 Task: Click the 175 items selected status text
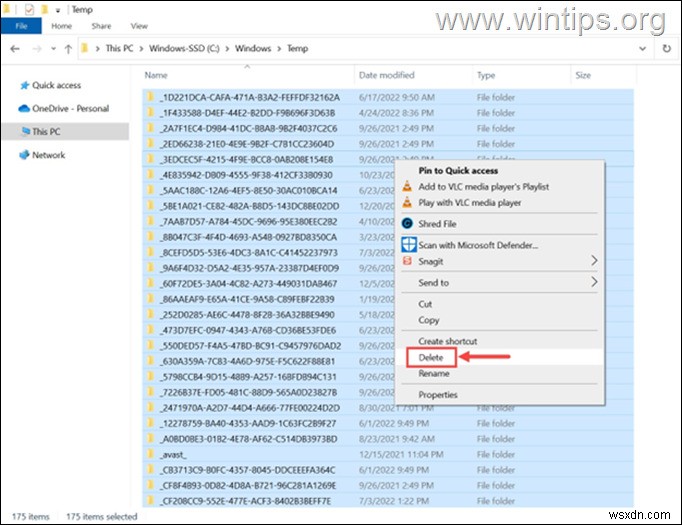101,516
